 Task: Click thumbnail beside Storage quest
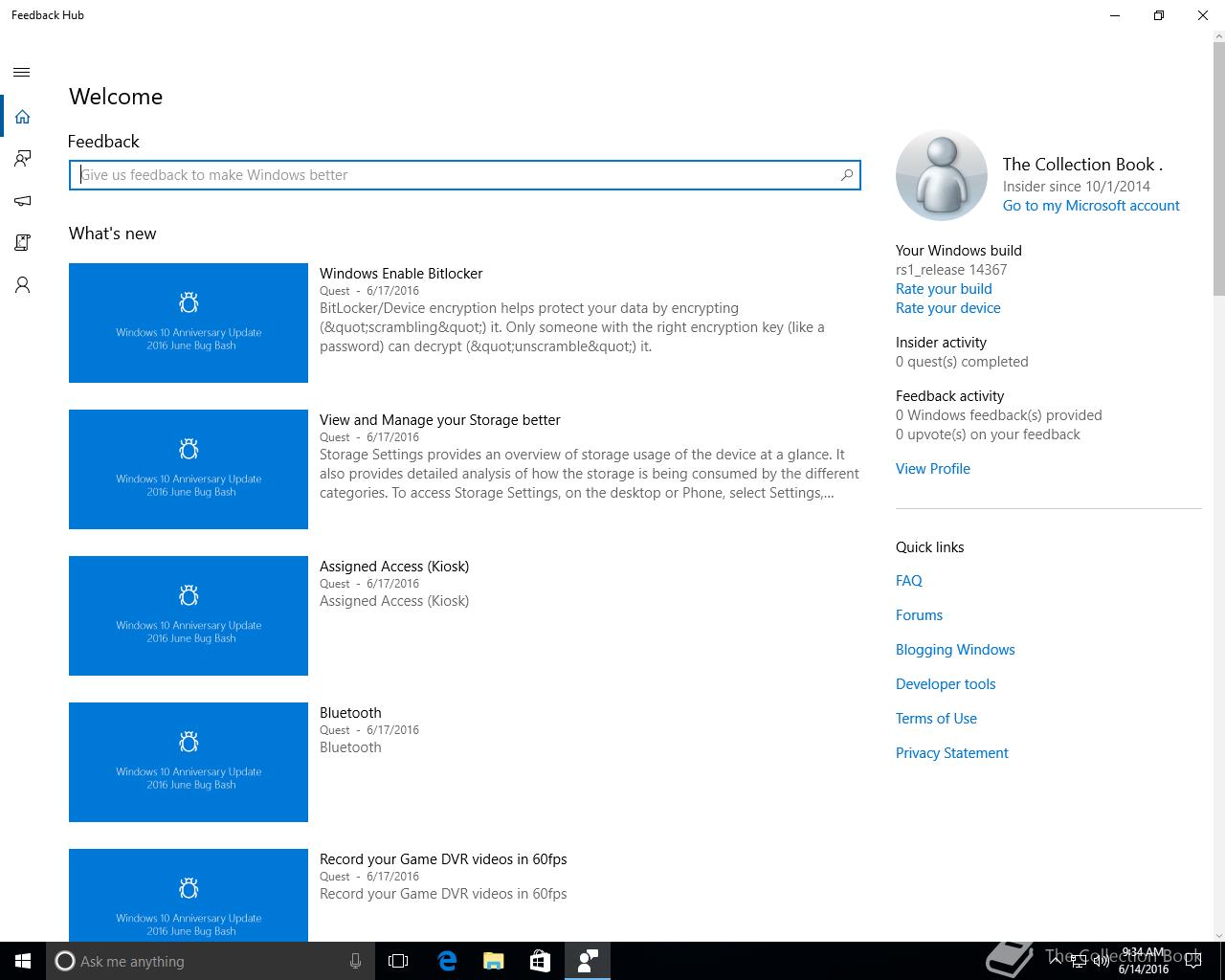[x=189, y=470]
